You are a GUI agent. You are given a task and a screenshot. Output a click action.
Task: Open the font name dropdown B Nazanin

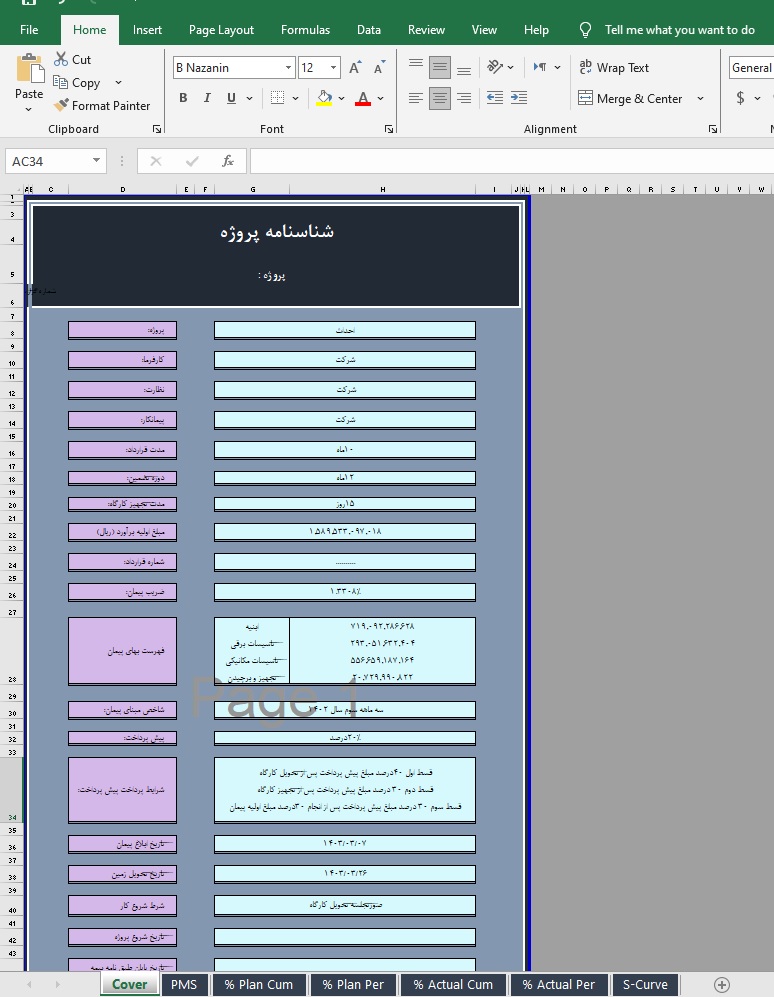tap(288, 68)
